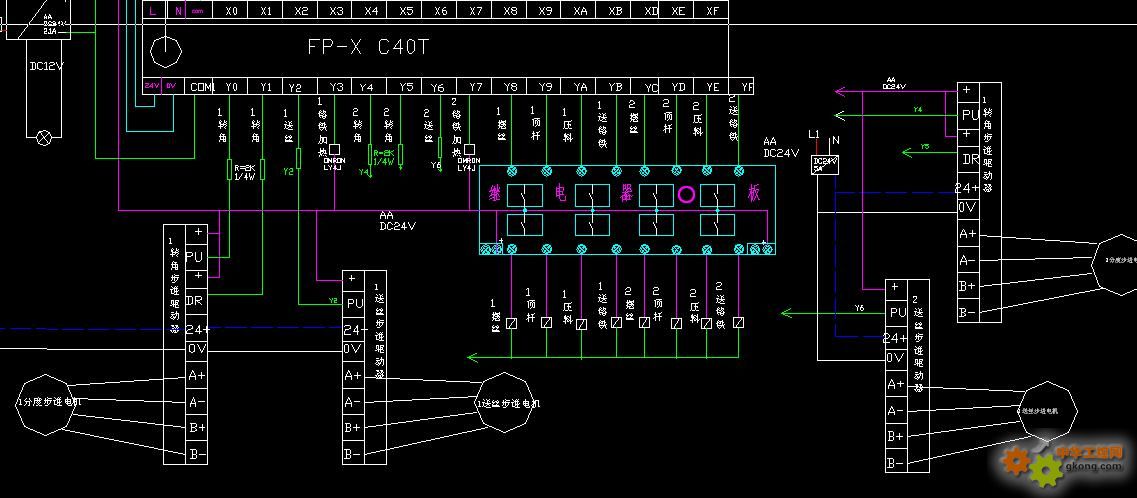Click the L1 label above the power supply
The image size is (1137, 498).
813,135
